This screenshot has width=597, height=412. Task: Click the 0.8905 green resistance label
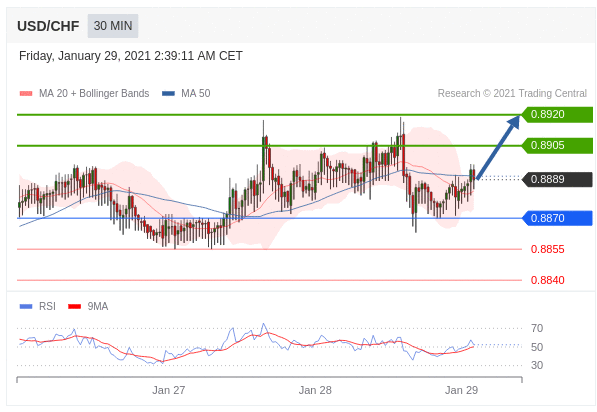click(x=557, y=145)
